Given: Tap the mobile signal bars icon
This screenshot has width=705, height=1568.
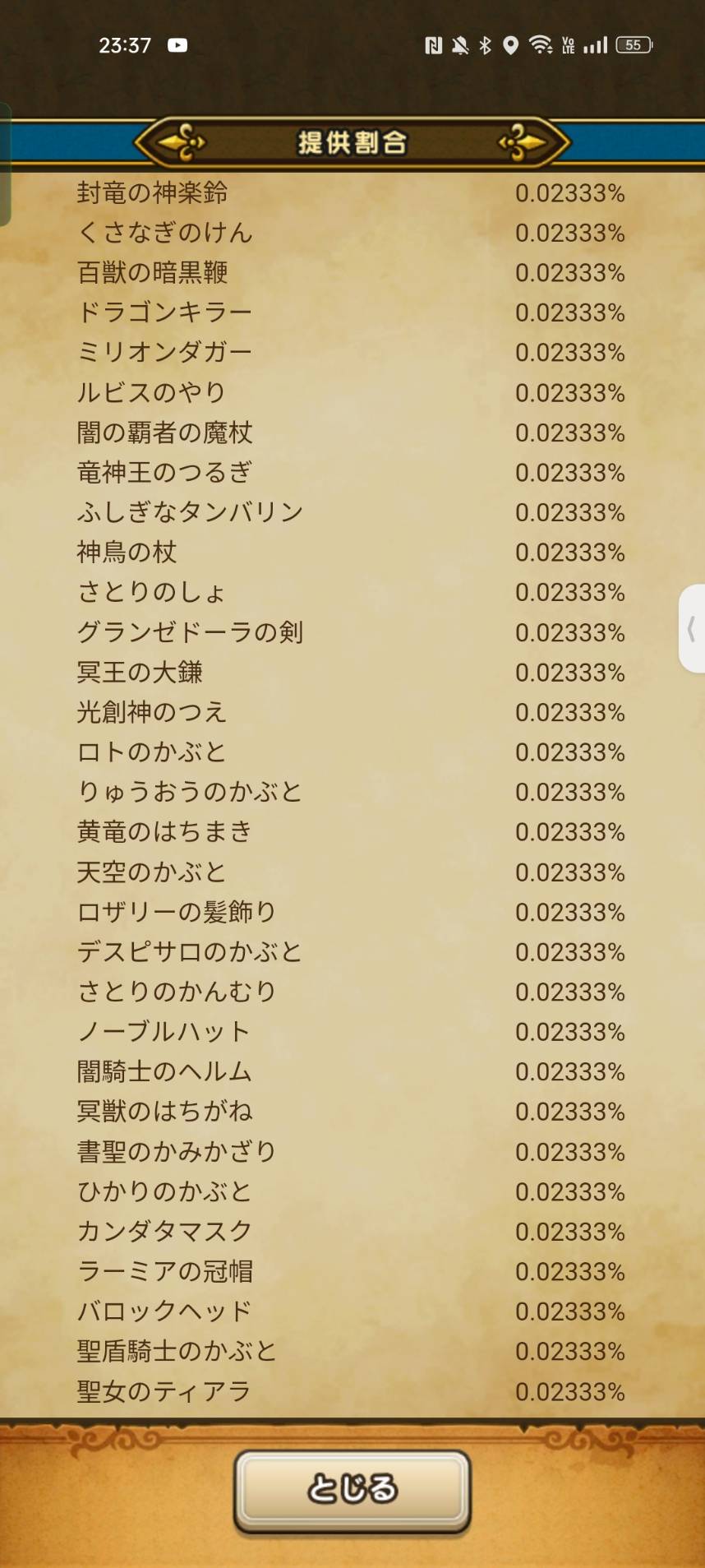Looking at the screenshot, I should (596, 45).
